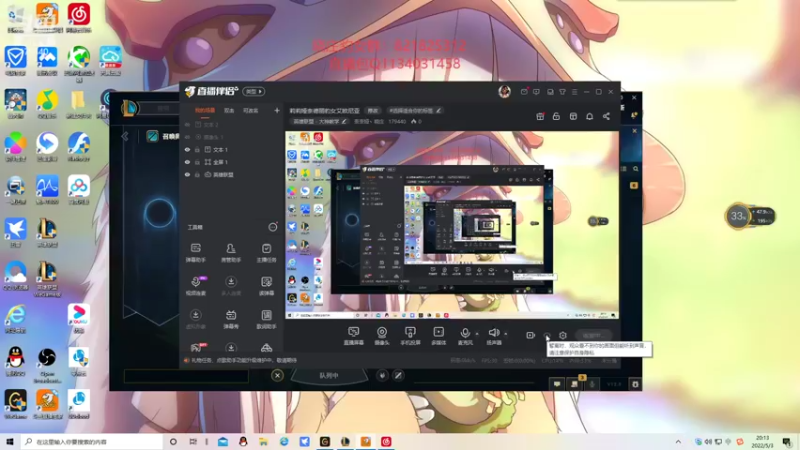Toggle the mute-stream button beside settings gear
This screenshot has height=450, width=800.
click(547, 335)
